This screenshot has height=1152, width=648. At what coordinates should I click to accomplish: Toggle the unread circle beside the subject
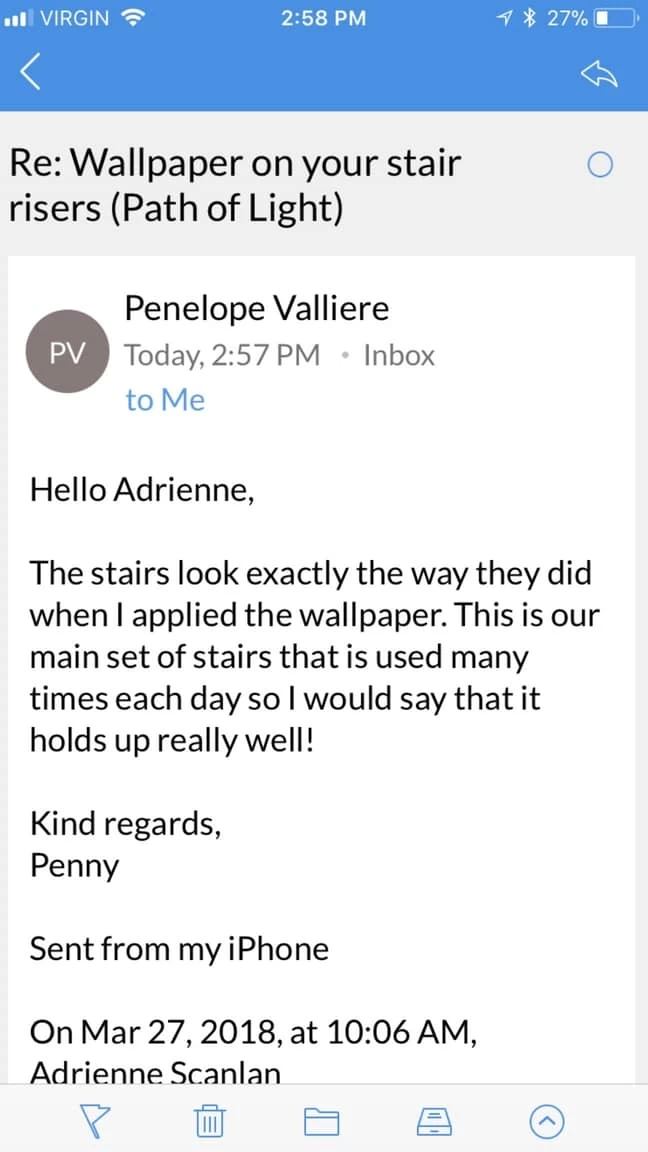tap(600, 166)
